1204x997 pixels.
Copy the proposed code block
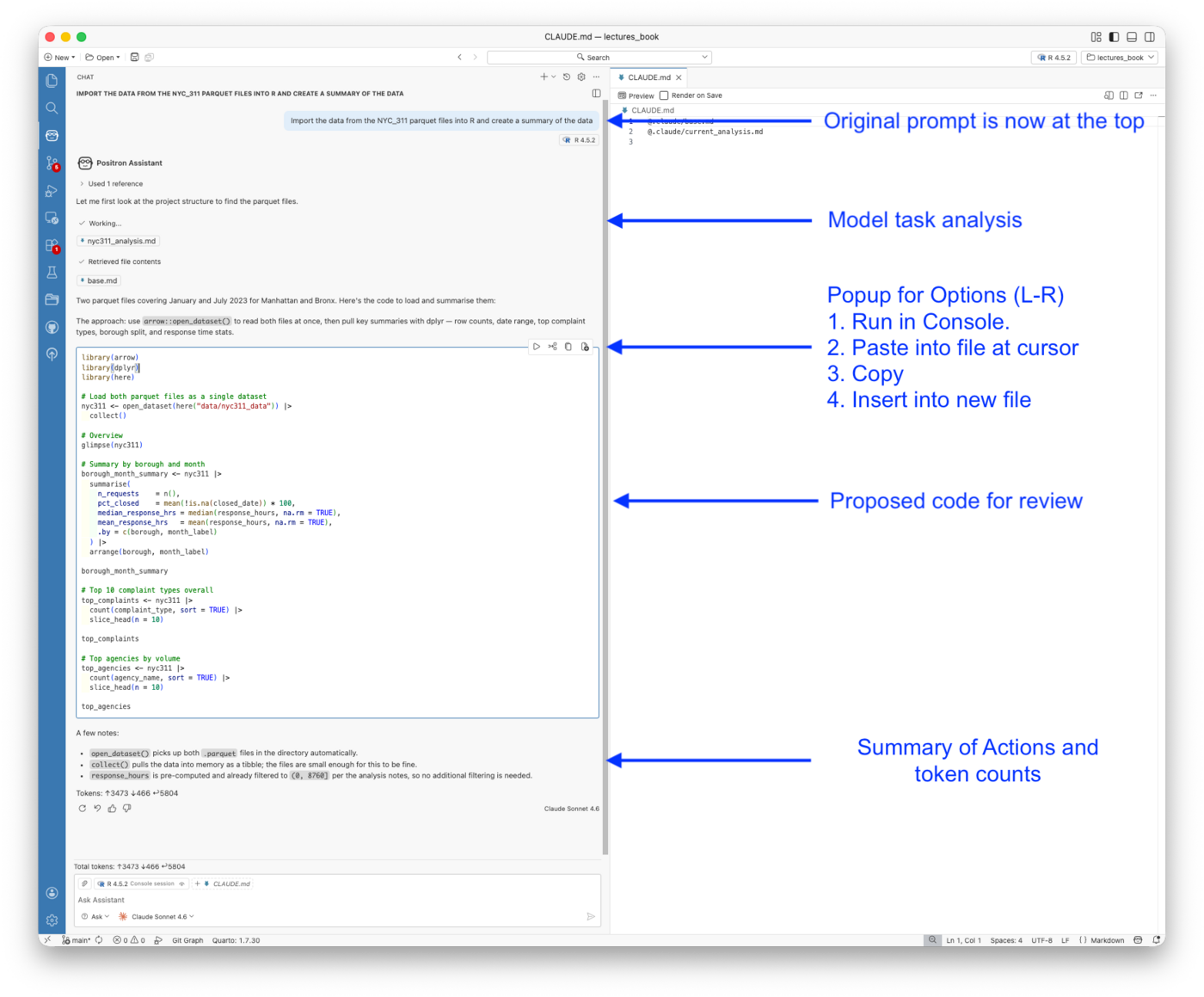tap(568, 347)
